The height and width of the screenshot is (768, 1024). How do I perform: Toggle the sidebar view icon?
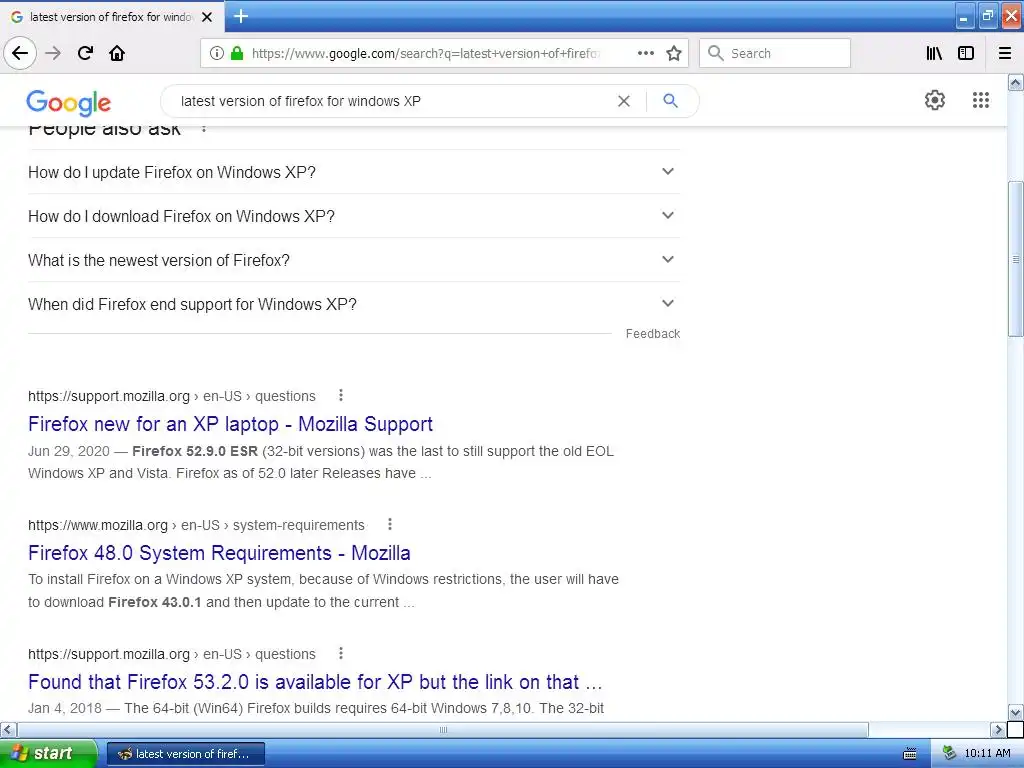point(966,53)
